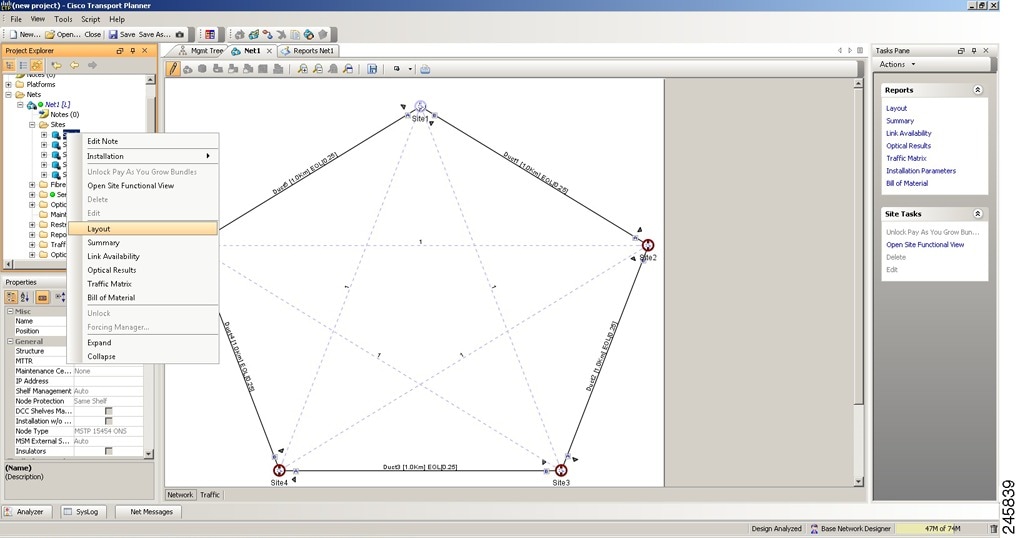1020x538 pixels.
Task: Toggle the Installation w/o checkbox
Action: tap(109, 421)
